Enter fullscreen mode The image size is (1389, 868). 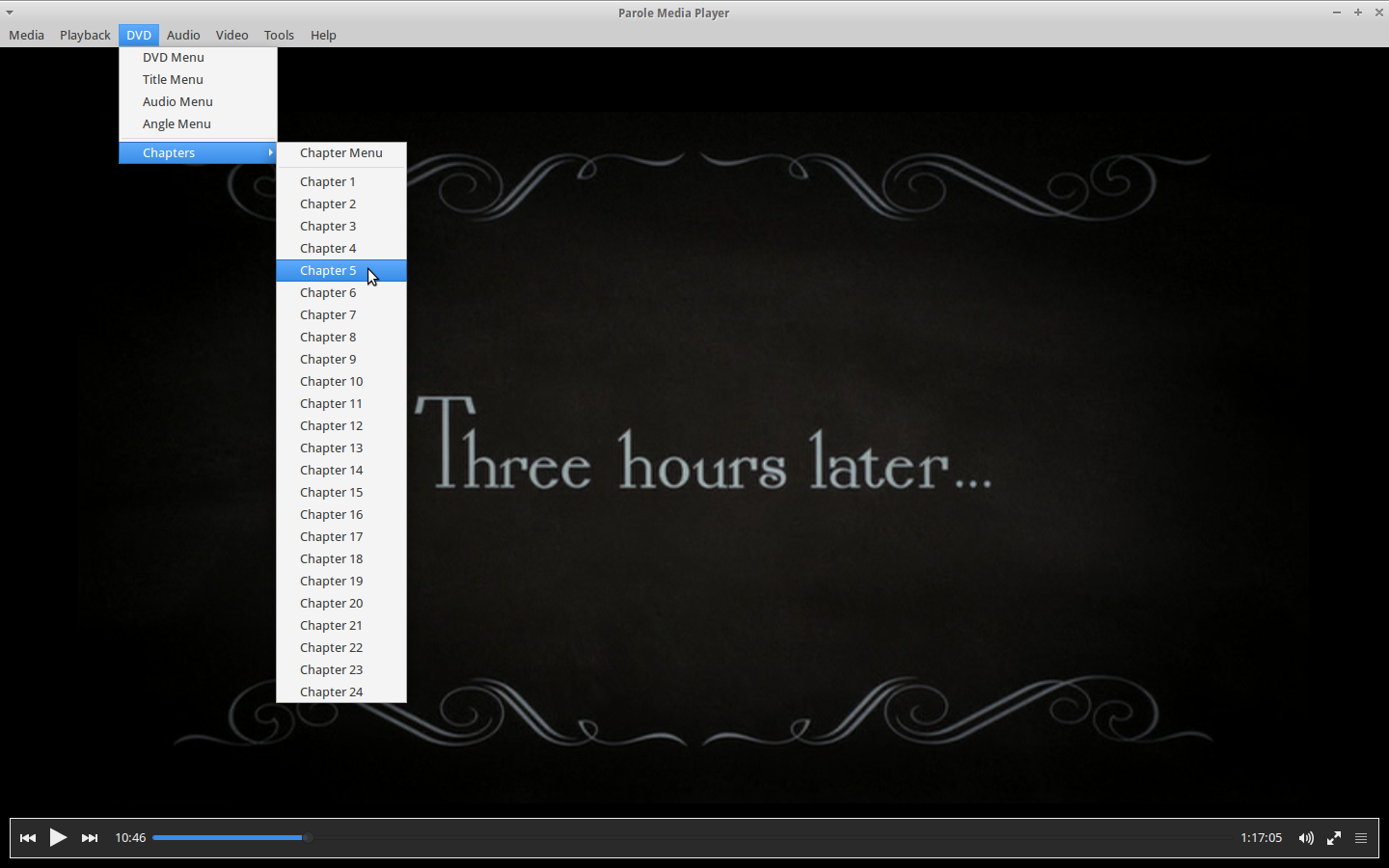[1334, 837]
